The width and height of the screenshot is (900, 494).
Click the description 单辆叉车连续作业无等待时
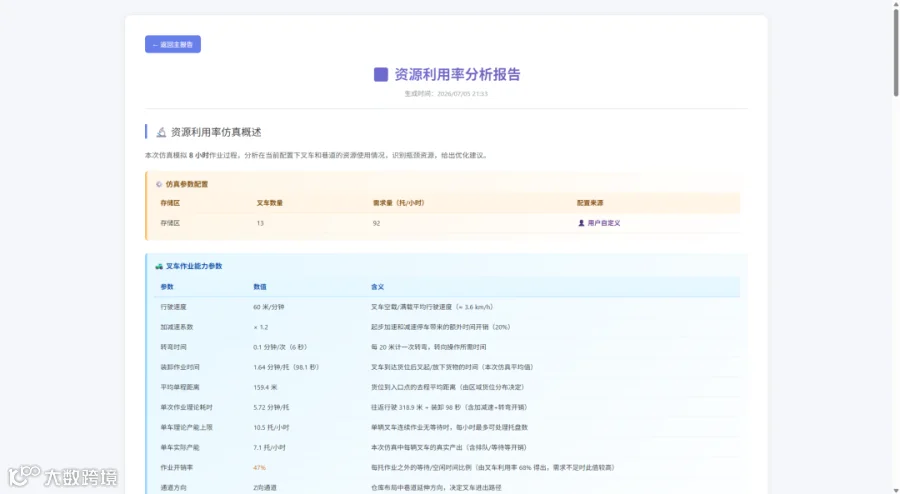coord(449,427)
